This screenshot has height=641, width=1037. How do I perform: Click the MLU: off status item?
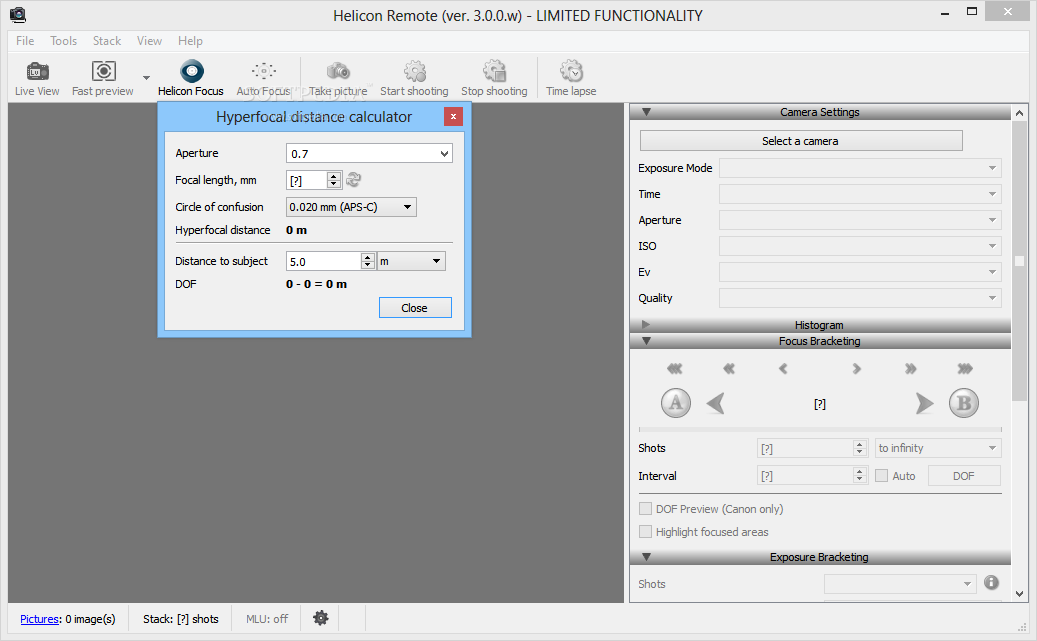click(267, 619)
